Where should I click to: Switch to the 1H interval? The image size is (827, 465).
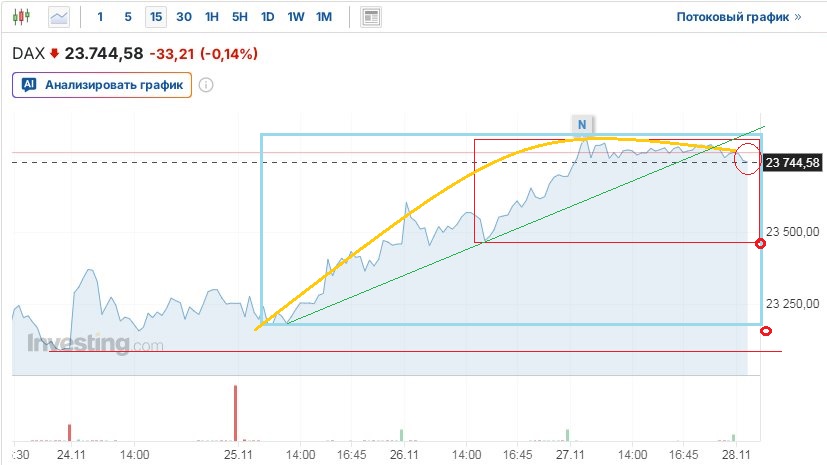pos(211,17)
